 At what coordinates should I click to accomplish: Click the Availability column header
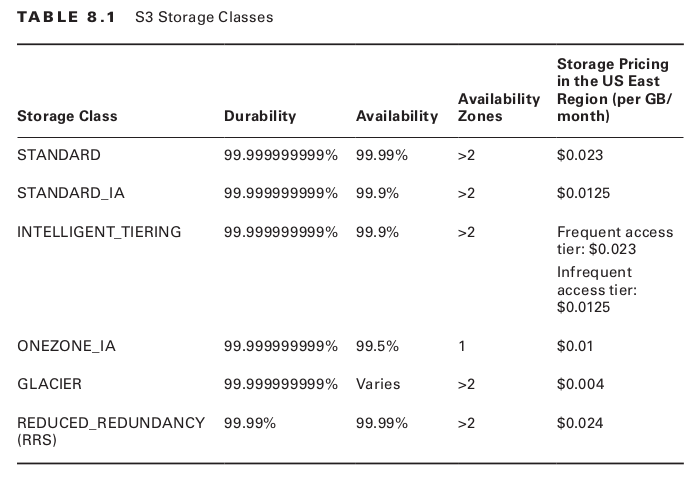pyautogui.click(x=397, y=116)
